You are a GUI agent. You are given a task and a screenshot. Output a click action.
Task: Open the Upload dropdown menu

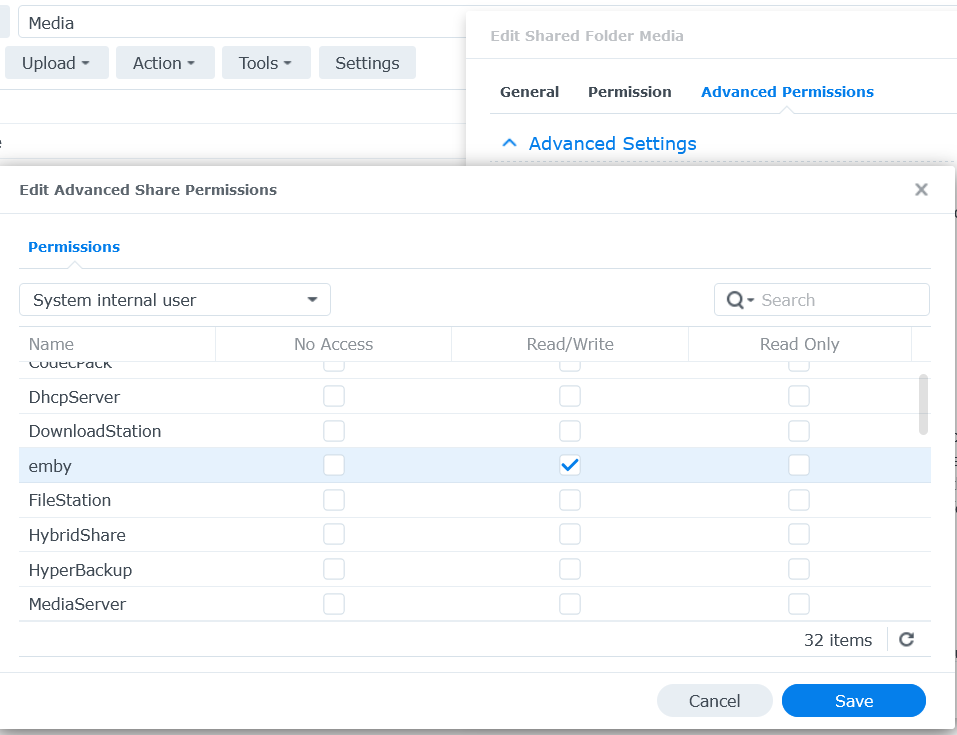click(x=56, y=63)
